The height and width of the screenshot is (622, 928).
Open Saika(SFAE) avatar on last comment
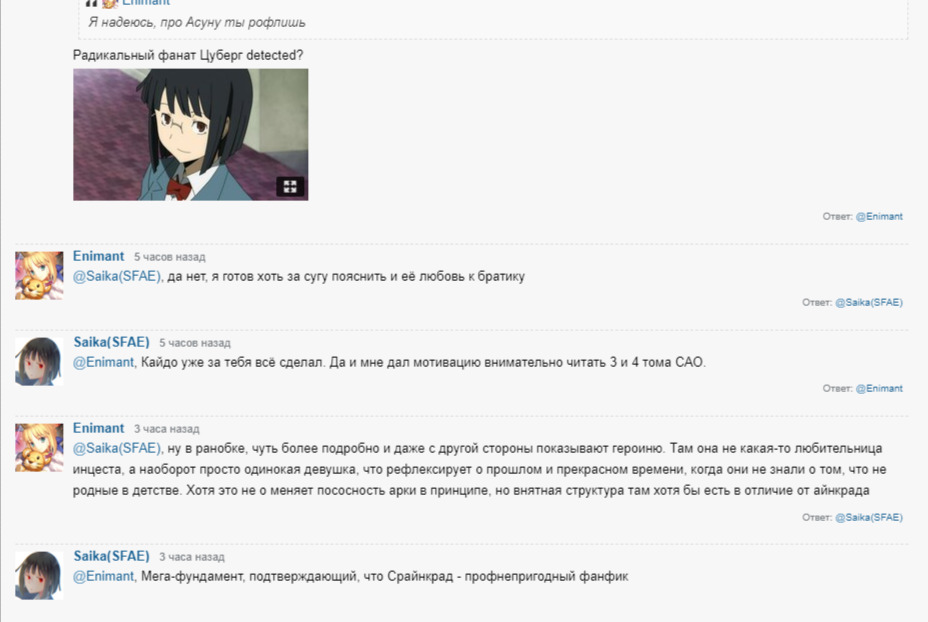pyautogui.click(x=39, y=575)
